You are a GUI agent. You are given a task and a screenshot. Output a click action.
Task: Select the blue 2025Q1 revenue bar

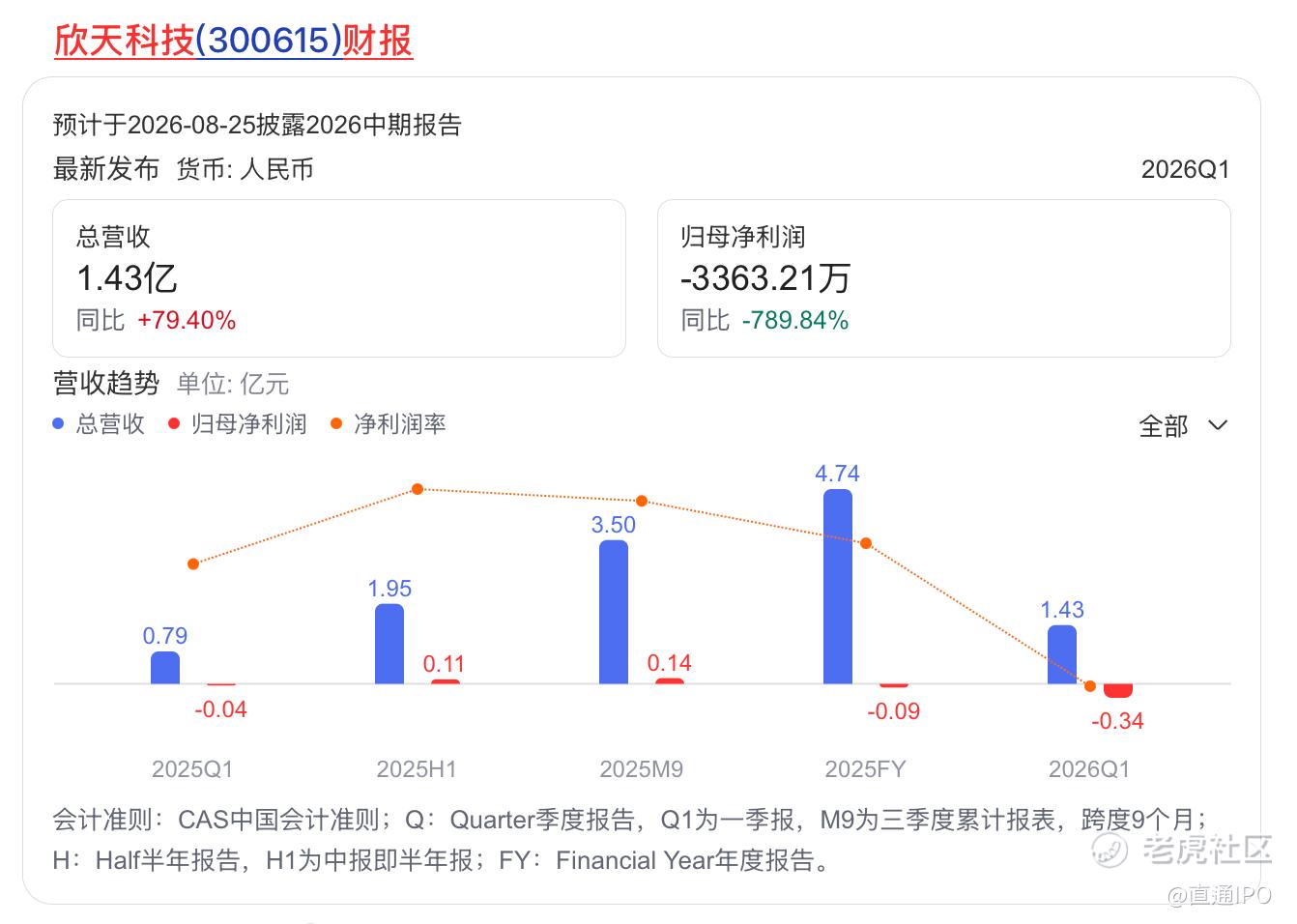pyautogui.click(x=165, y=668)
